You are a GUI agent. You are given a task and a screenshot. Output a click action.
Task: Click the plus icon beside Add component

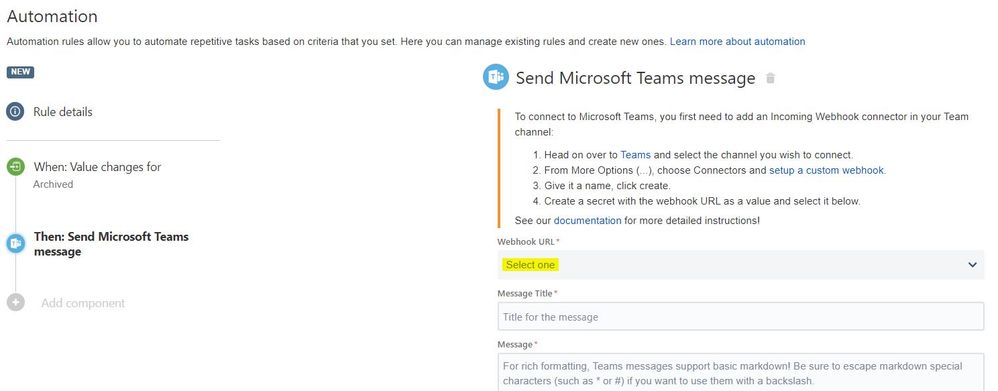15,302
